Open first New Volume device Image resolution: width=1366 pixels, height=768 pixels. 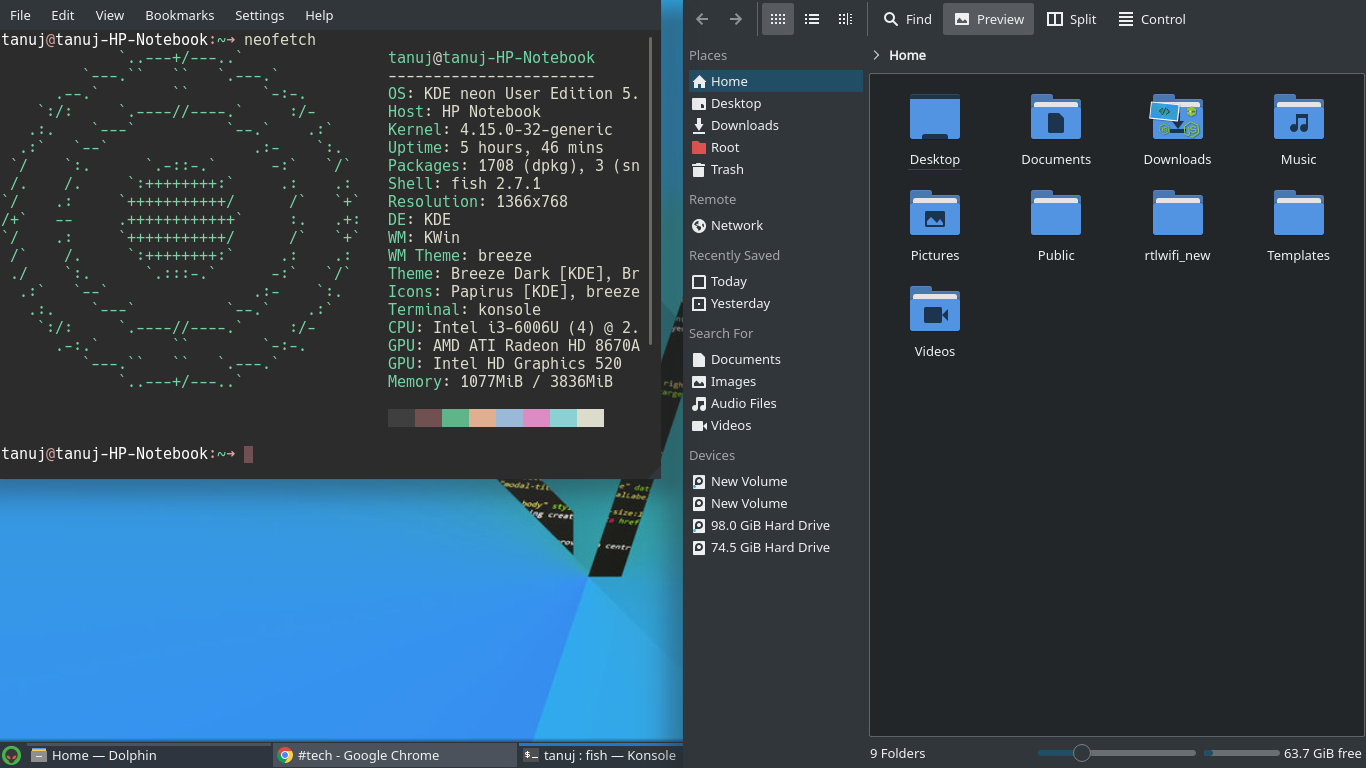(775, 481)
